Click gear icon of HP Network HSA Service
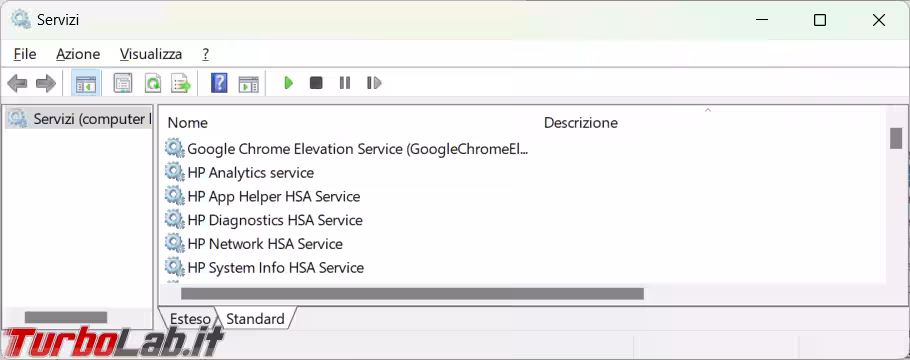 175,243
